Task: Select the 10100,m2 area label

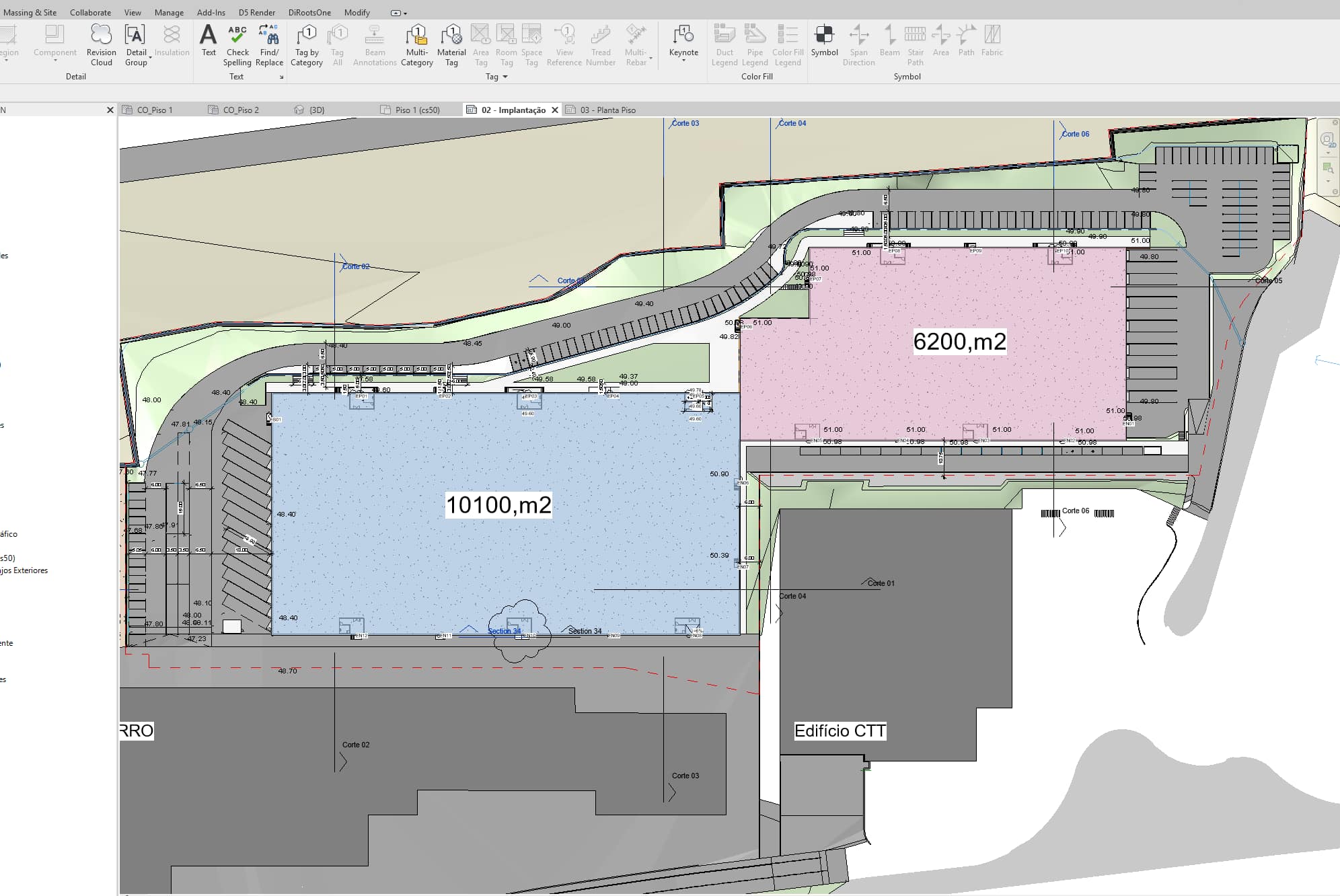Action: 498,505
